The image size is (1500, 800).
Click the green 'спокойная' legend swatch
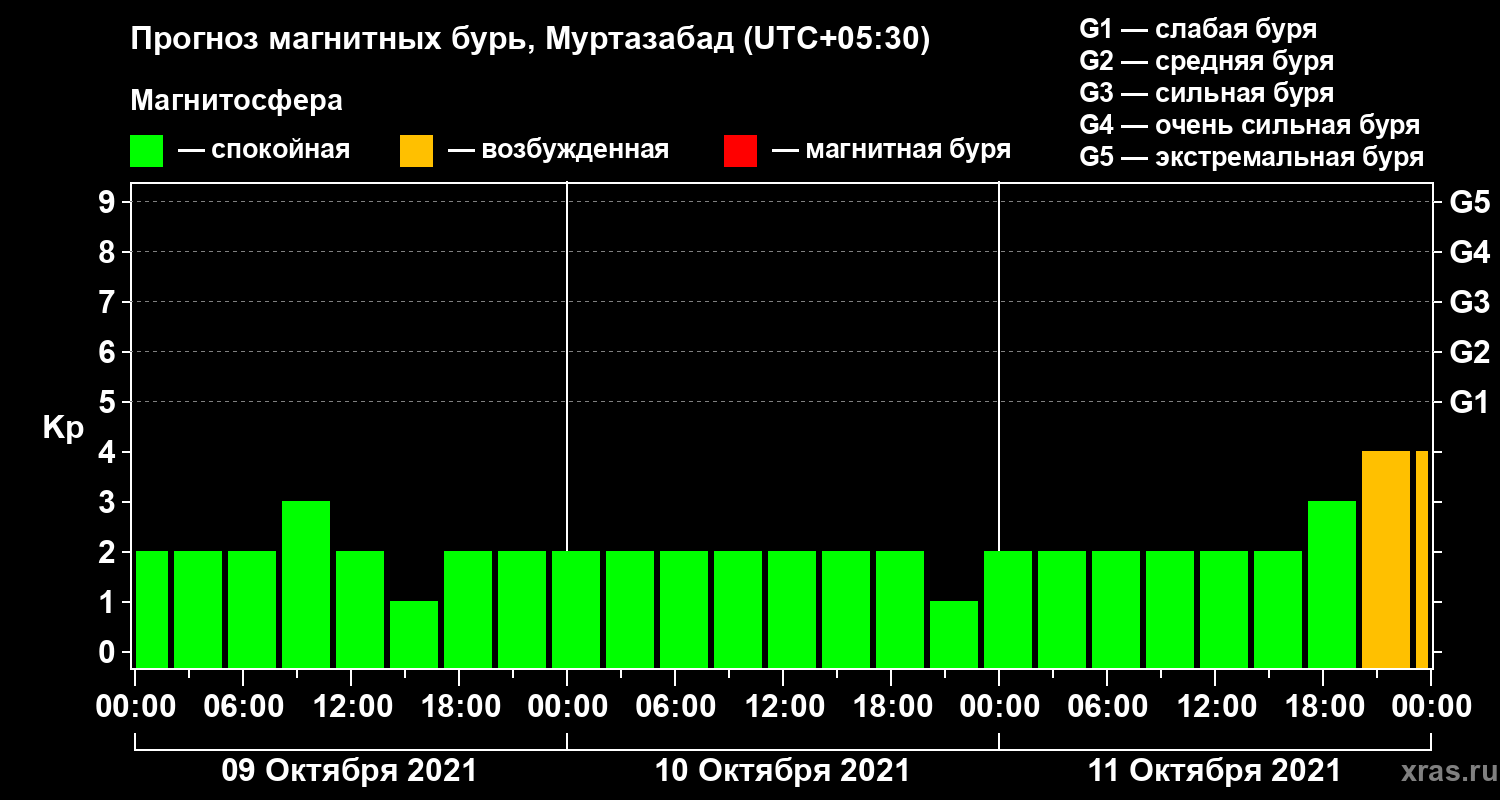pyautogui.click(x=146, y=151)
